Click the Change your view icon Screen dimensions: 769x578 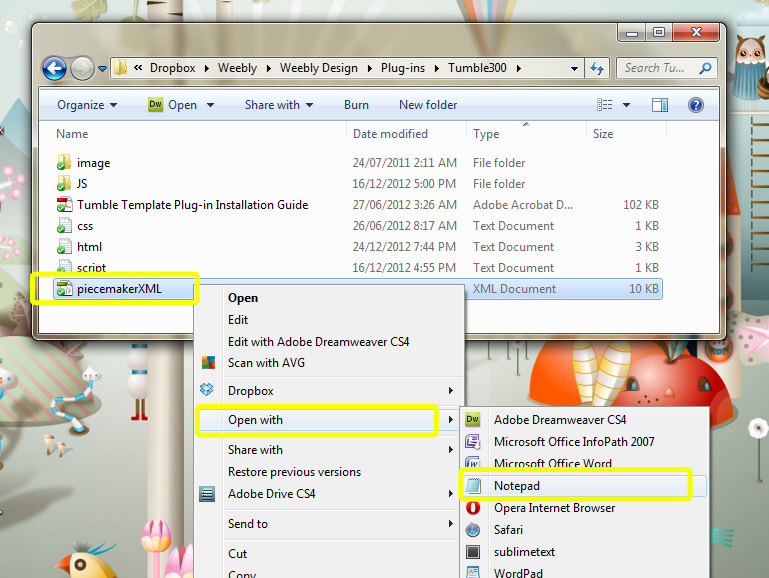[604, 104]
